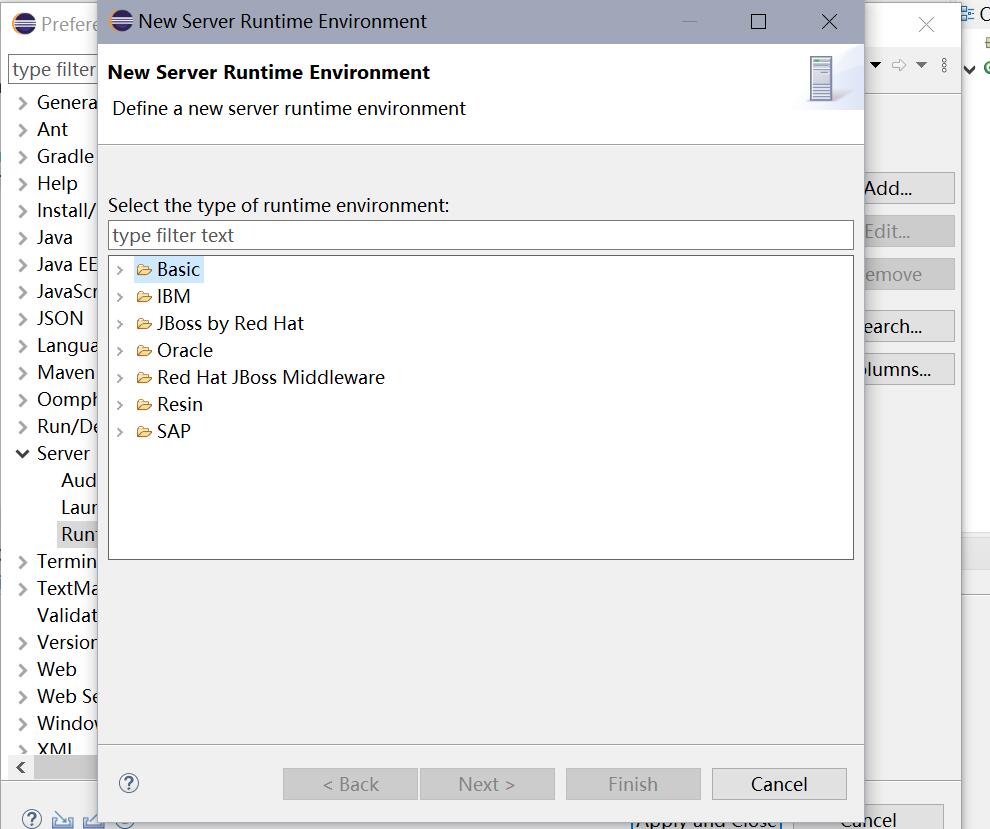Expand the Basic runtime category
990x829 pixels.
120,269
